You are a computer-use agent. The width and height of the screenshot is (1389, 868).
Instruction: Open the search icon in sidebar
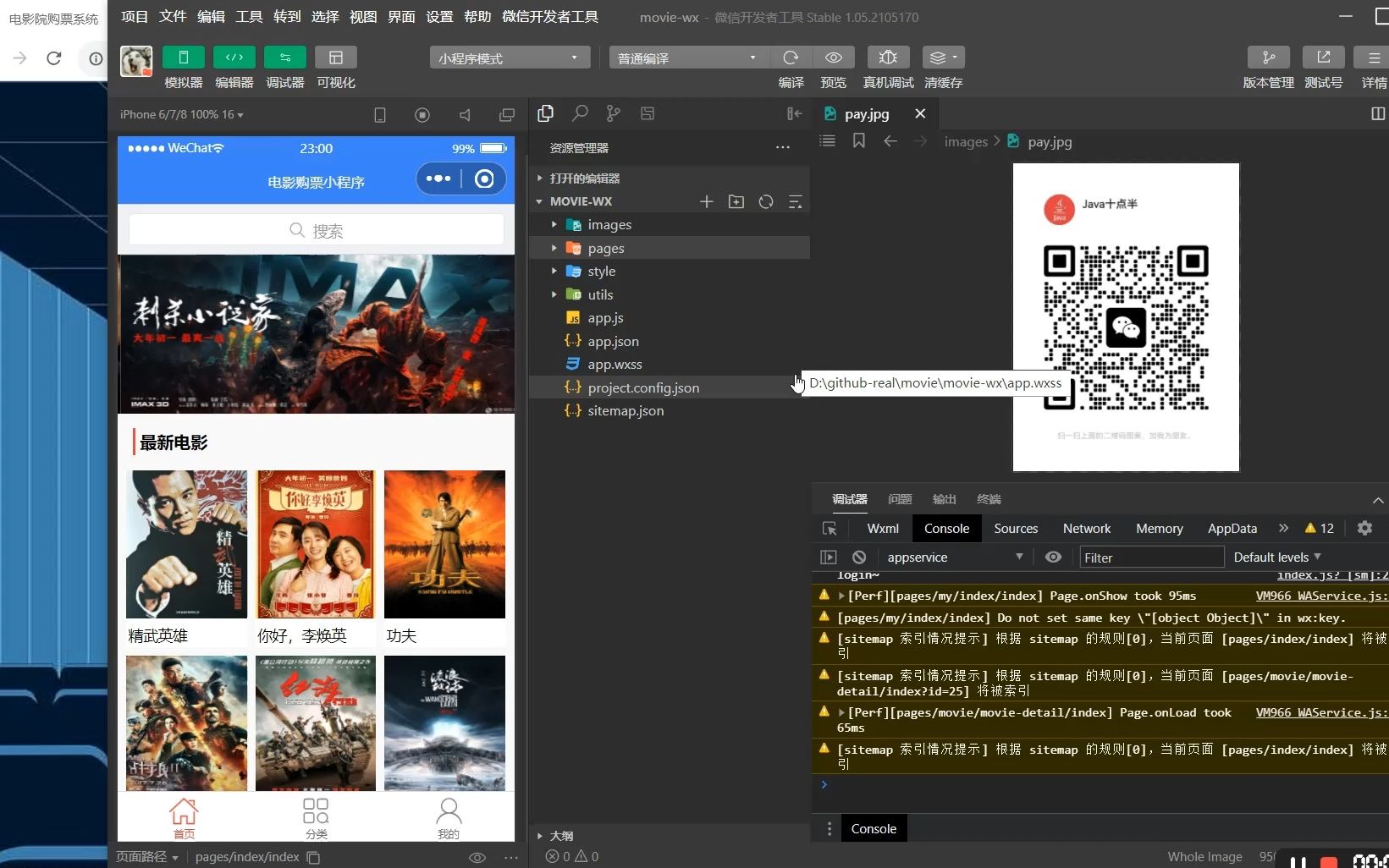pyautogui.click(x=580, y=113)
